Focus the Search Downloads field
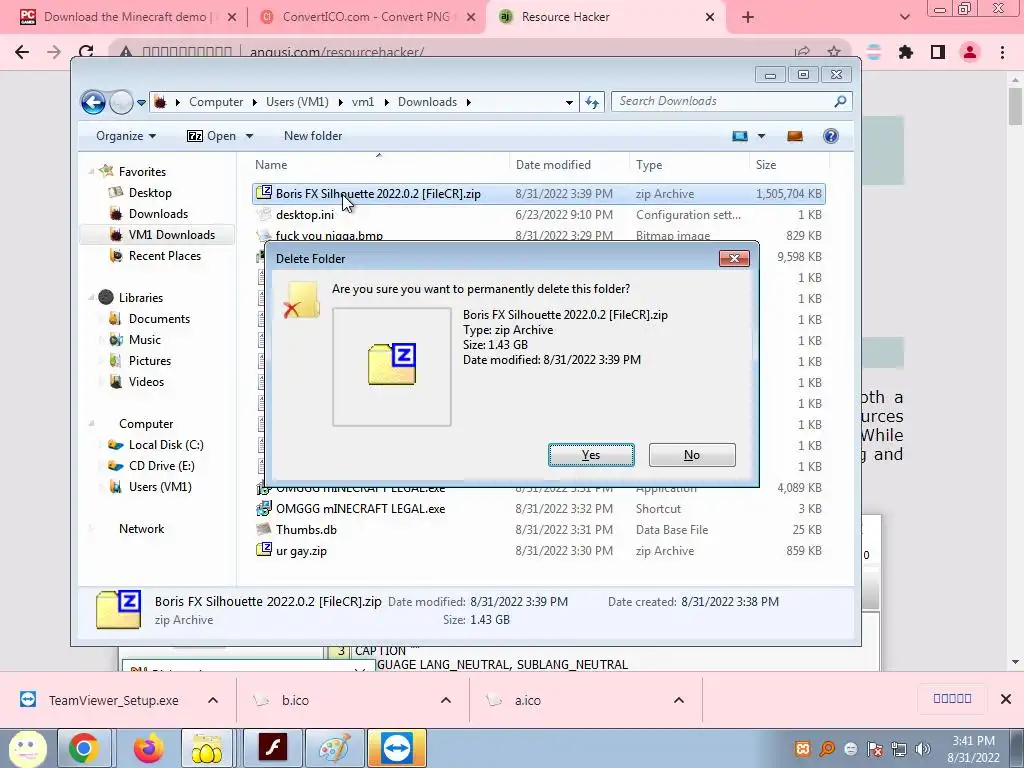Image resolution: width=1024 pixels, height=768 pixels. [724, 101]
